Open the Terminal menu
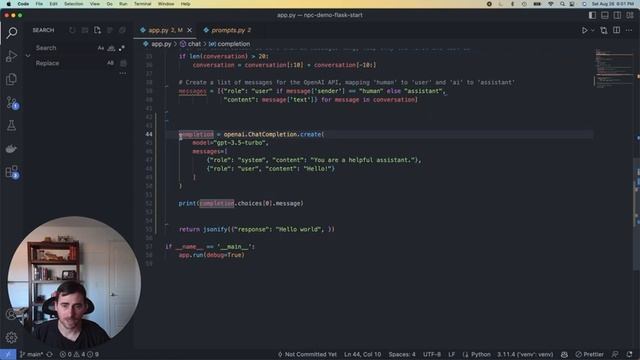The width and height of the screenshot is (640, 360). pyautogui.click(x=142, y=4)
